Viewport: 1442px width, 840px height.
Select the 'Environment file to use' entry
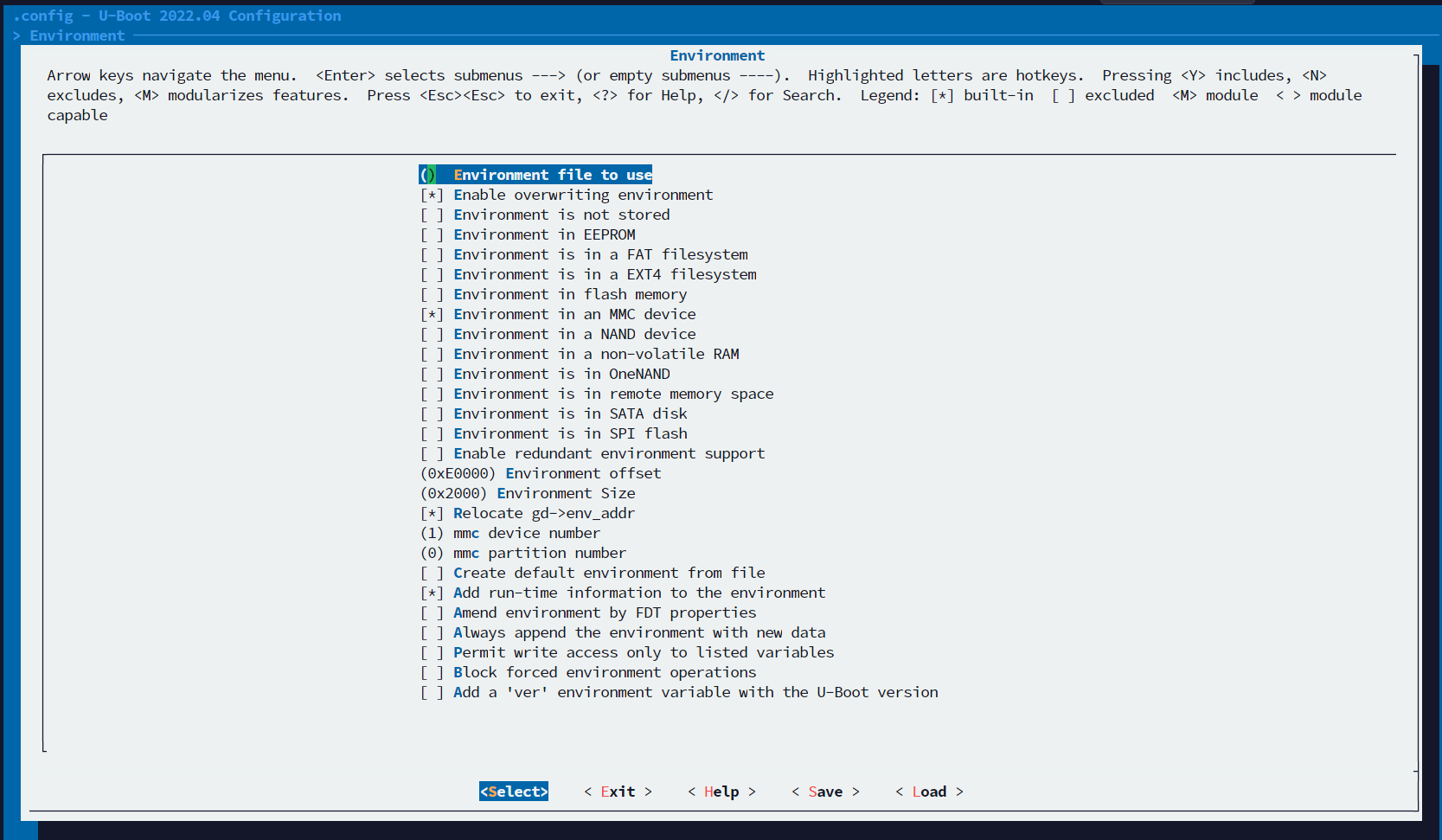click(x=535, y=175)
